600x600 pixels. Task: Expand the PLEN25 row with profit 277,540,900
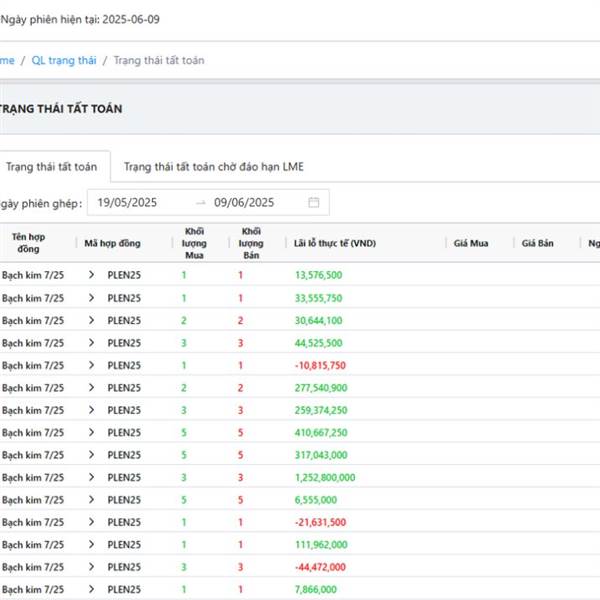91,387
